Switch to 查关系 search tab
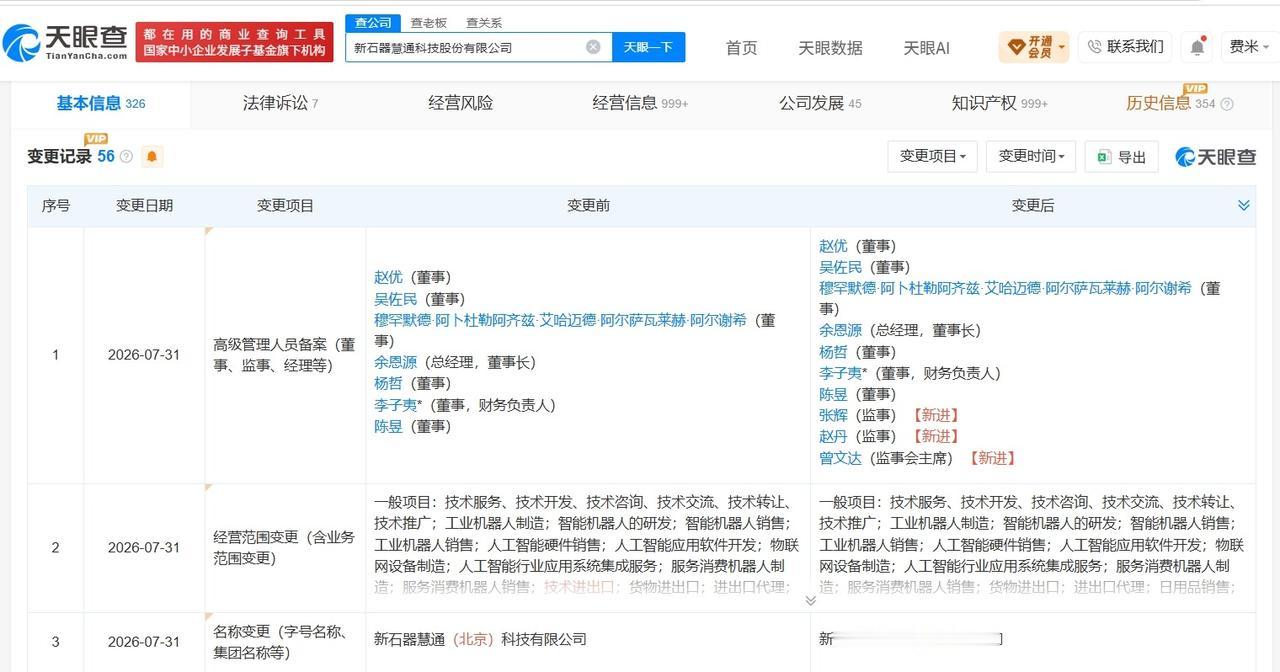1280x672 pixels. 484,22
